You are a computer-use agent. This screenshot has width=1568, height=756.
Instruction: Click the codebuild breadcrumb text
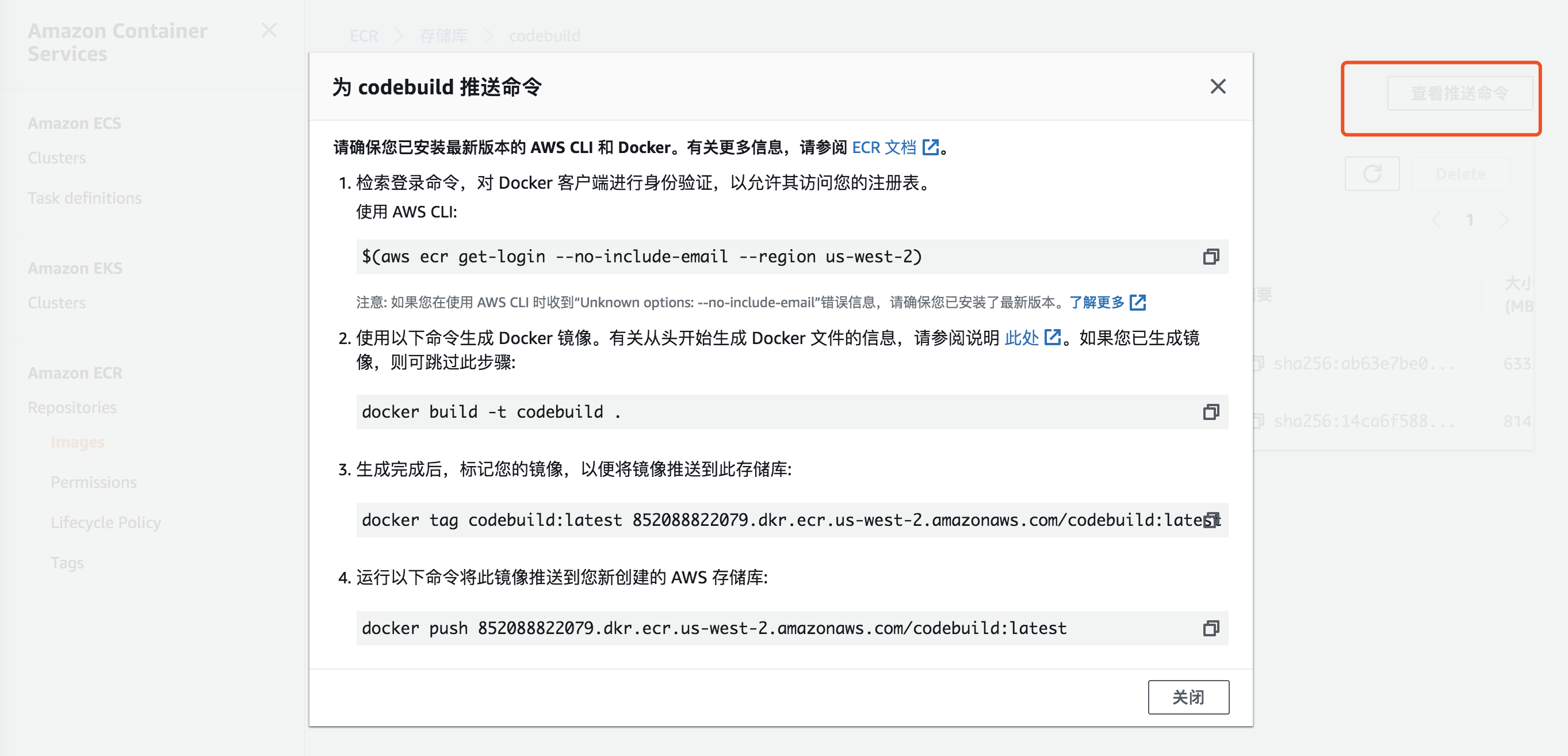pyautogui.click(x=544, y=36)
